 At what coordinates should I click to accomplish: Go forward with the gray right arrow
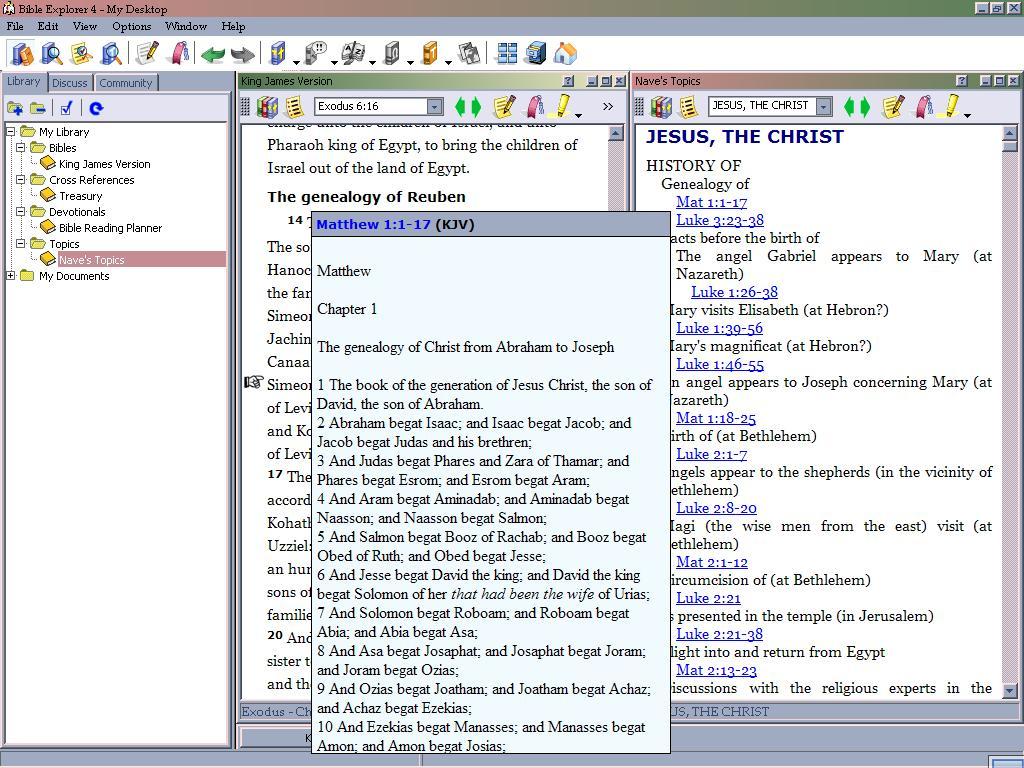[x=243, y=54]
